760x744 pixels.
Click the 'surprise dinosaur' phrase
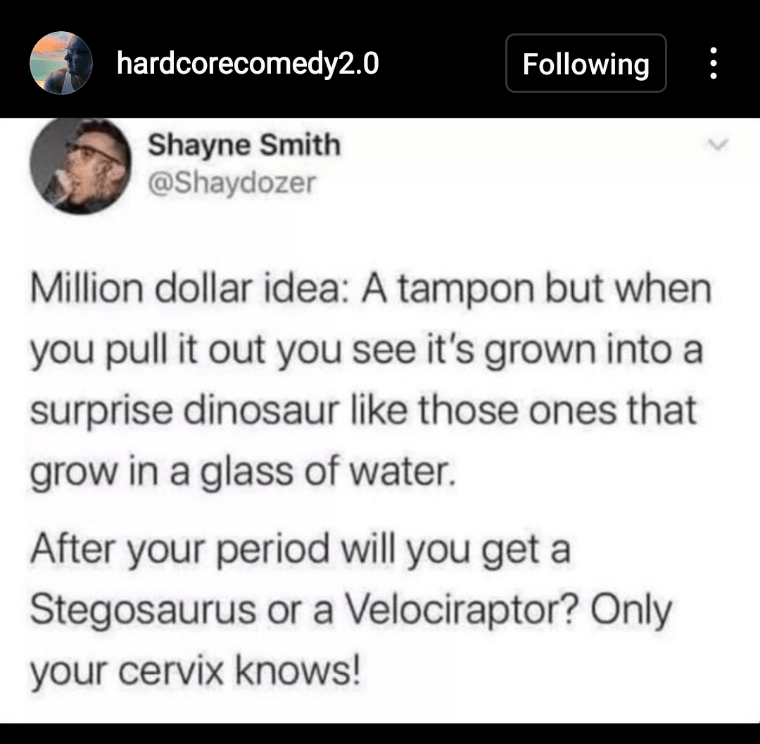[x=184, y=411]
